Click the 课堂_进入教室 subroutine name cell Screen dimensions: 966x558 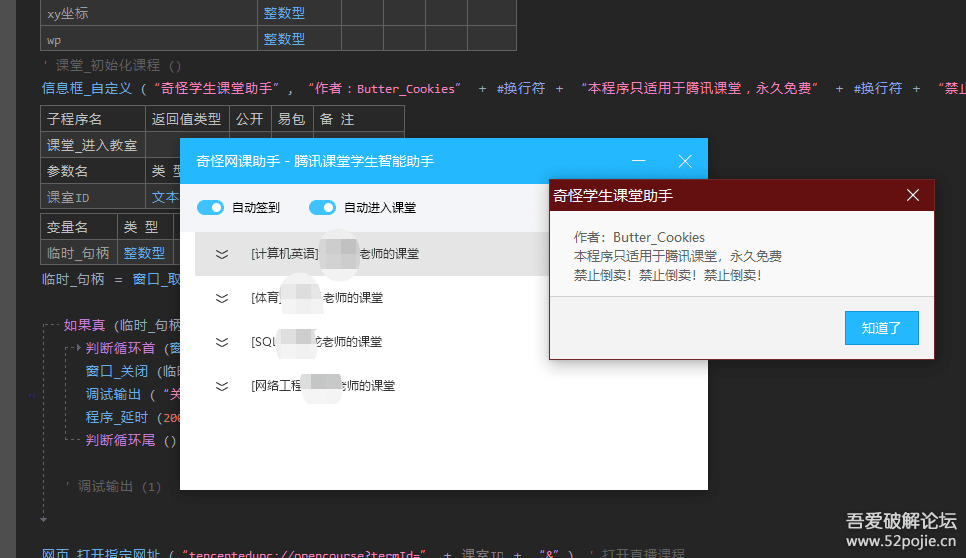[x=92, y=145]
